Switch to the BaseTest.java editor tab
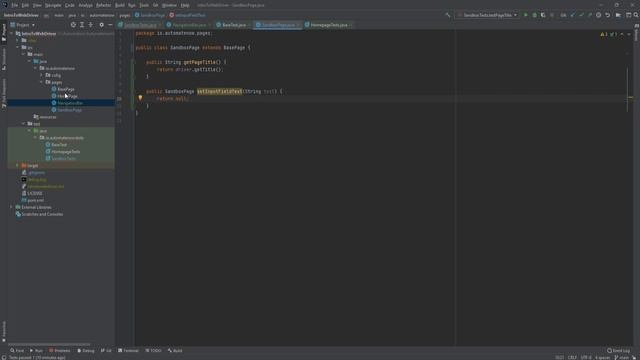This screenshot has height=360, width=640. point(234,25)
